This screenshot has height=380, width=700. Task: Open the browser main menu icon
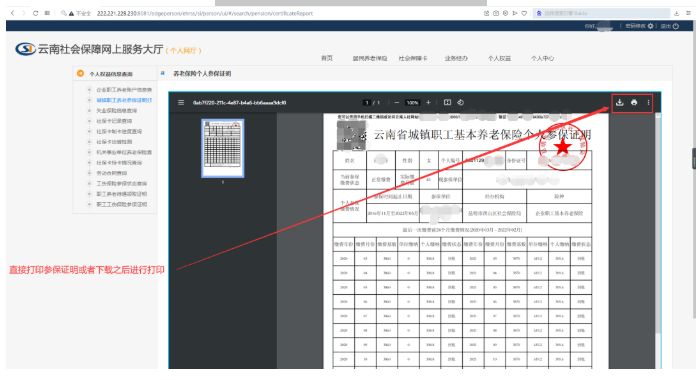pyautogui.click(x=688, y=13)
